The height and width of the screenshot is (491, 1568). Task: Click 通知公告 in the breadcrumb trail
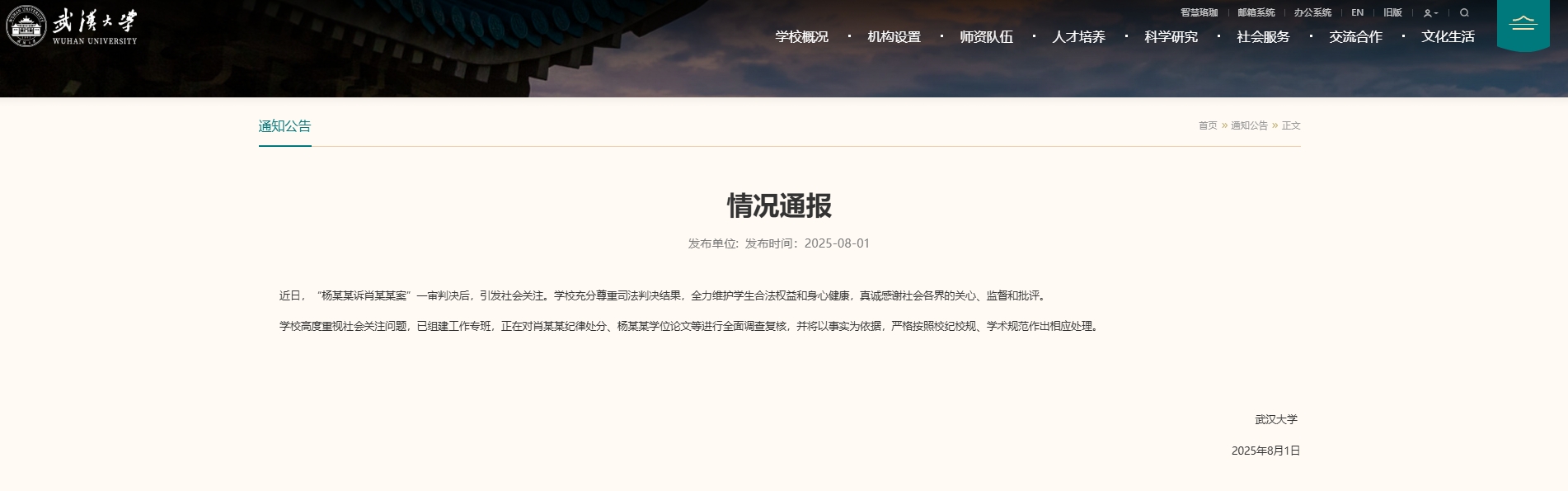click(1249, 125)
